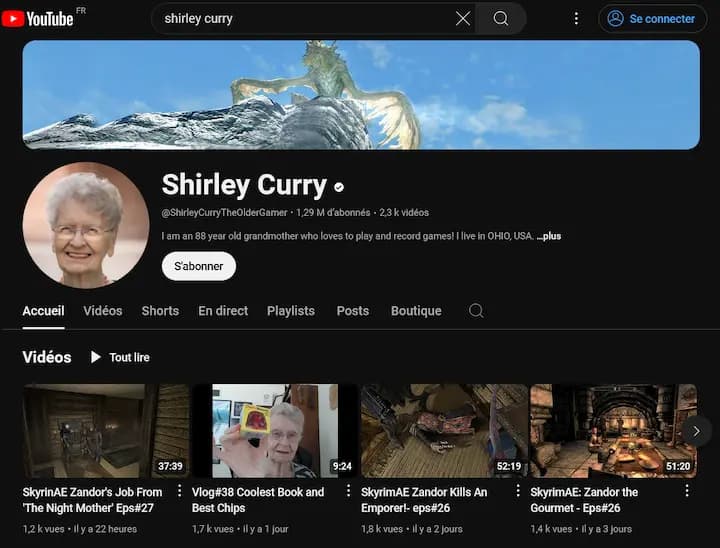Click the 2,3 k vidéos count
720x548 pixels.
[404, 213]
